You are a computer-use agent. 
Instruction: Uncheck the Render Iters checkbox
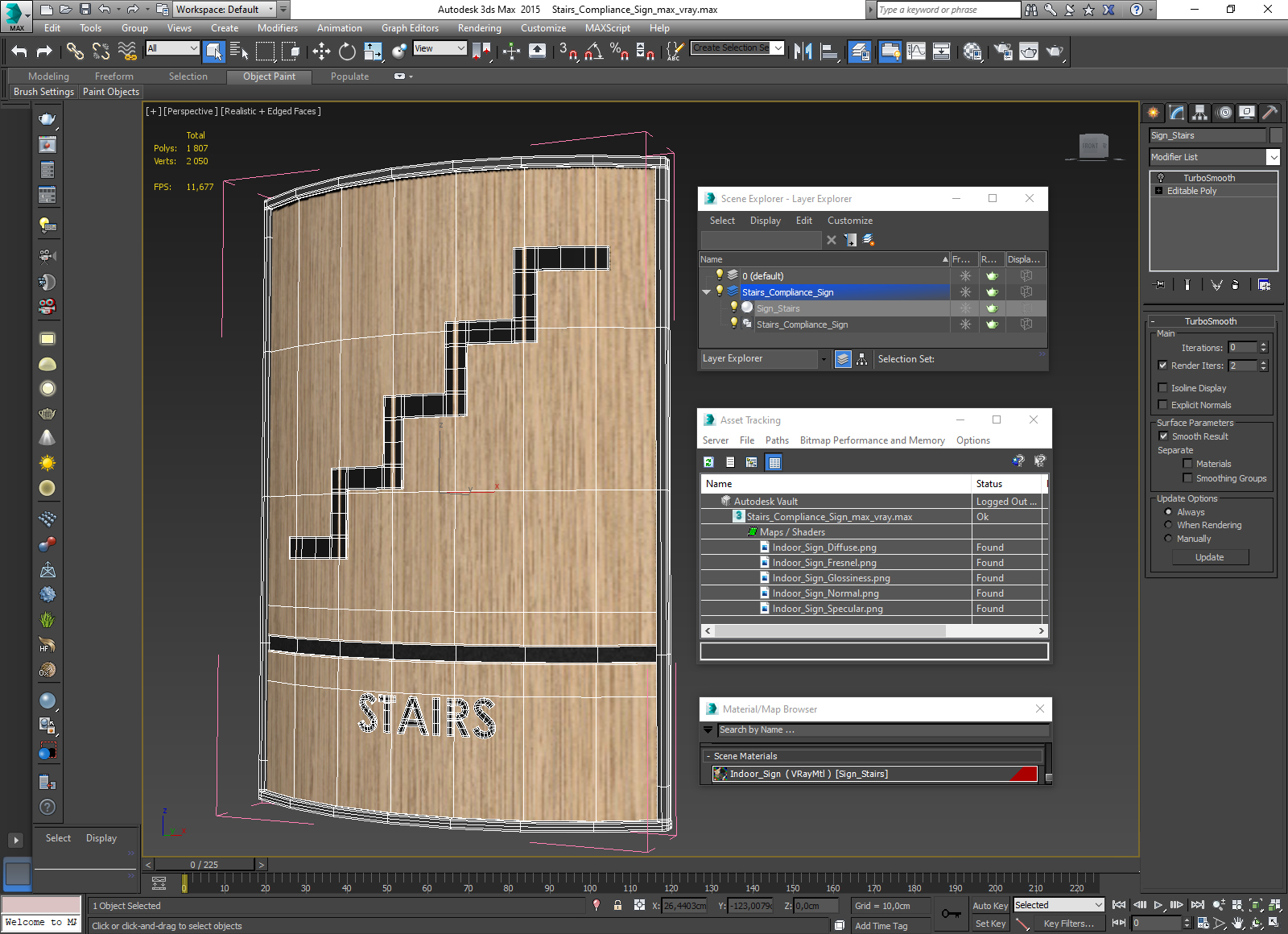point(1162,365)
